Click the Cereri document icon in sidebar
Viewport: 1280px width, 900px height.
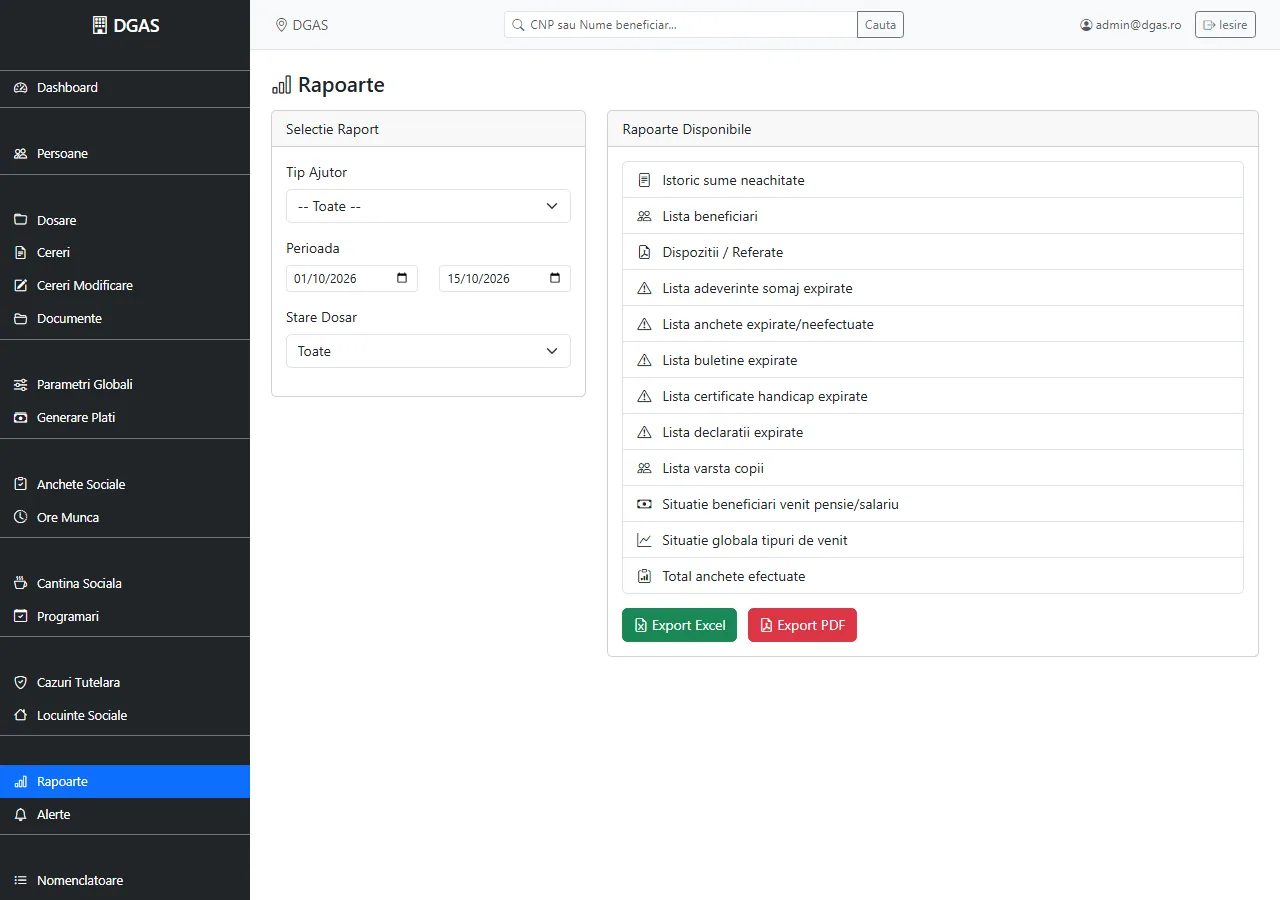click(x=20, y=253)
